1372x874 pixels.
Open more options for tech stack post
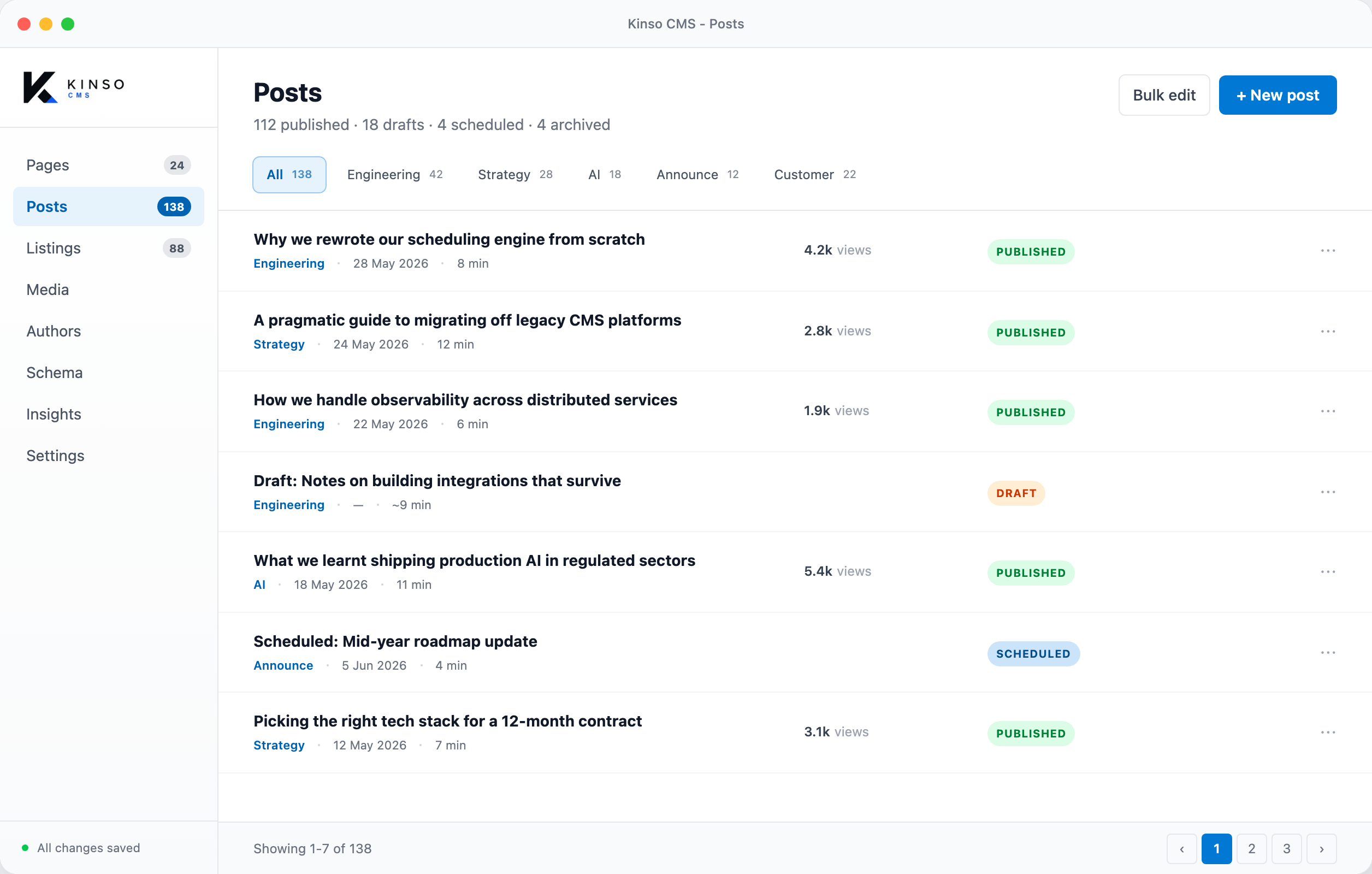tap(1328, 733)
